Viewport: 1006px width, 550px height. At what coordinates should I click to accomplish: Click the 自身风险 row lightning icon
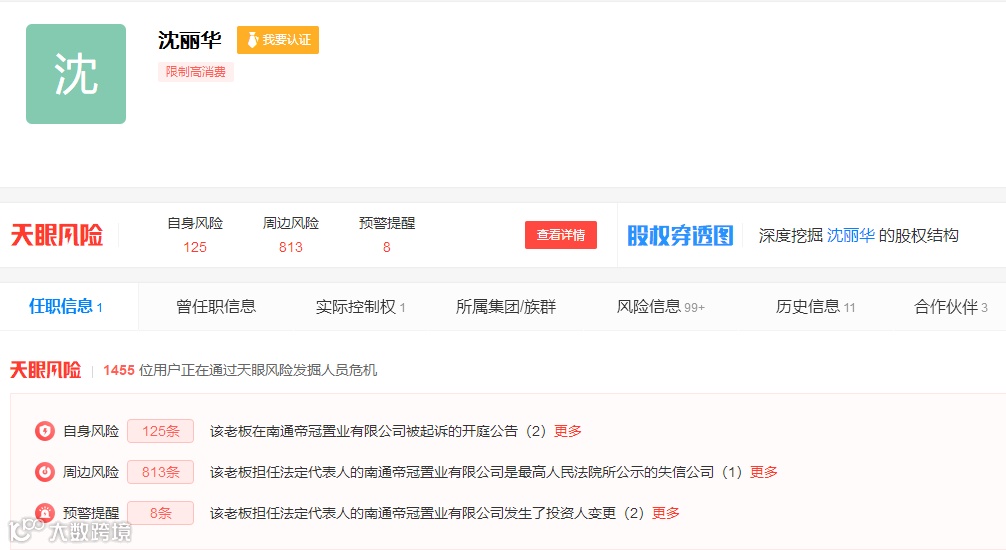click(x=44, y=431)
